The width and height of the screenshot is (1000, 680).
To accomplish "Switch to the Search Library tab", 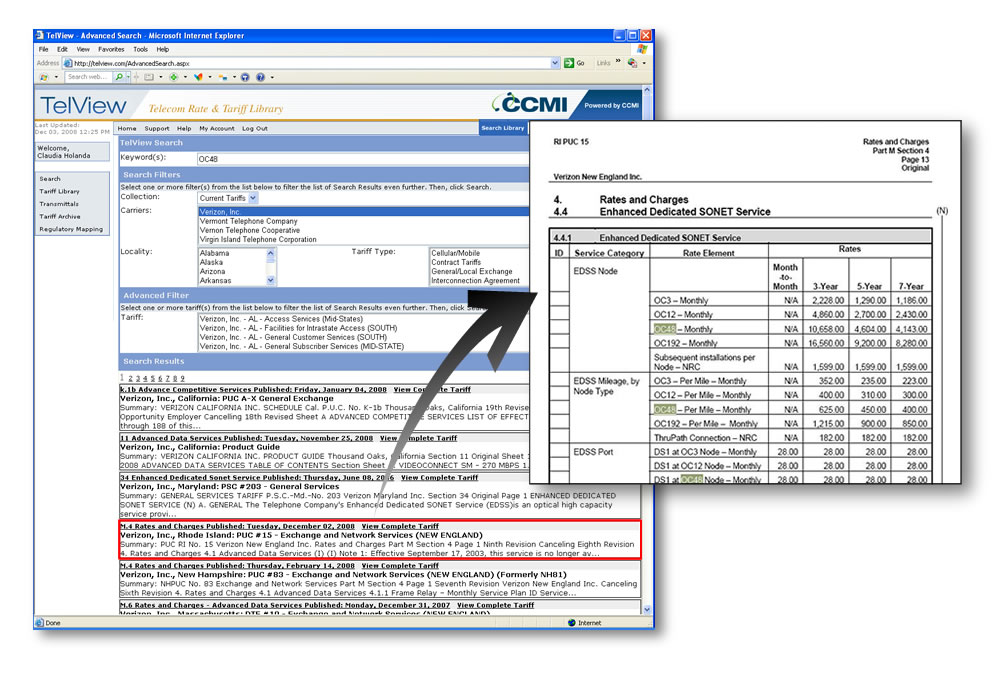I will click(x=503, y=128).
